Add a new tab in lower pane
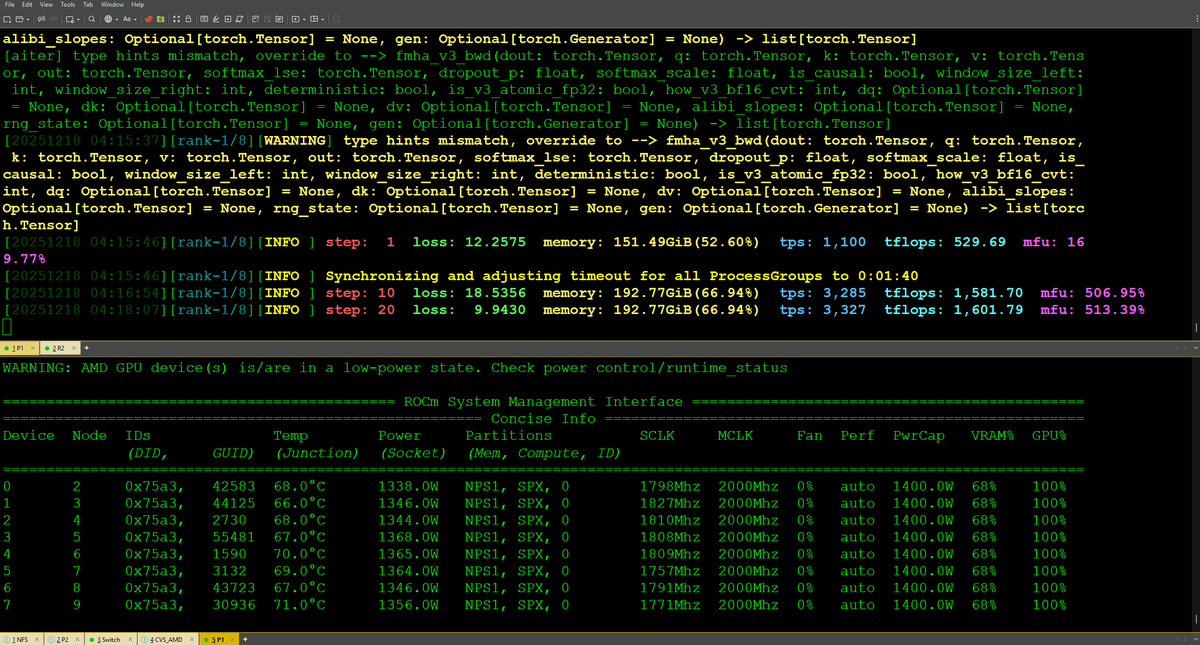The height and width of the screenshot is (645, 1200). tap(245, 639)
